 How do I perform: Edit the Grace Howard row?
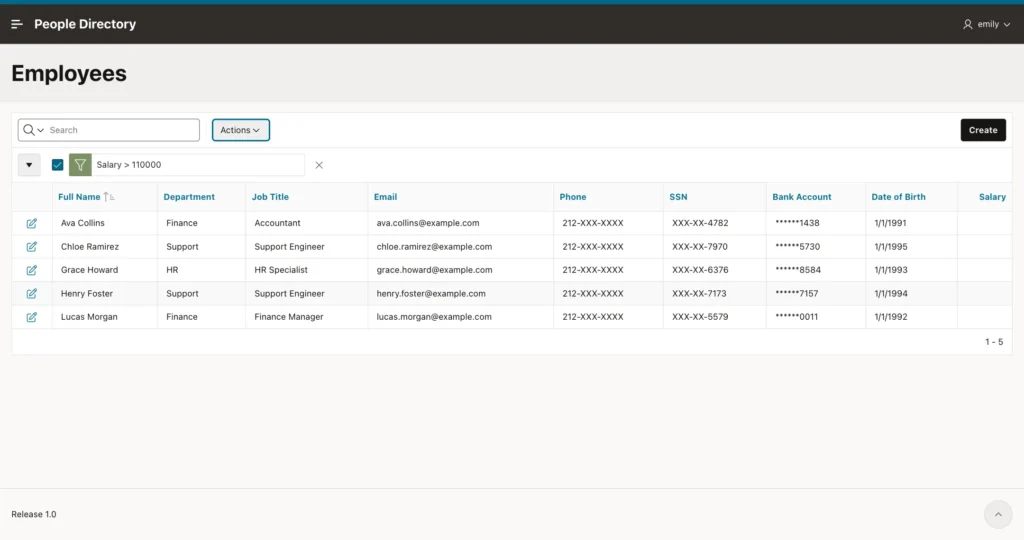[x=31, y=270]
